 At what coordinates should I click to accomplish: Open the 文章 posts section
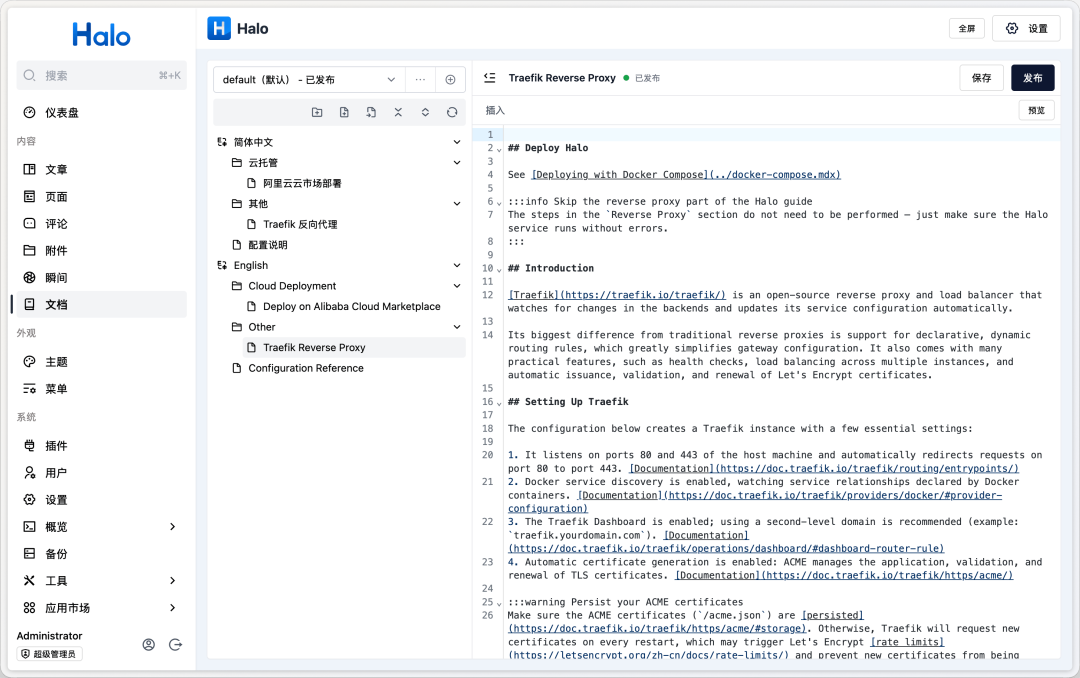100,170
